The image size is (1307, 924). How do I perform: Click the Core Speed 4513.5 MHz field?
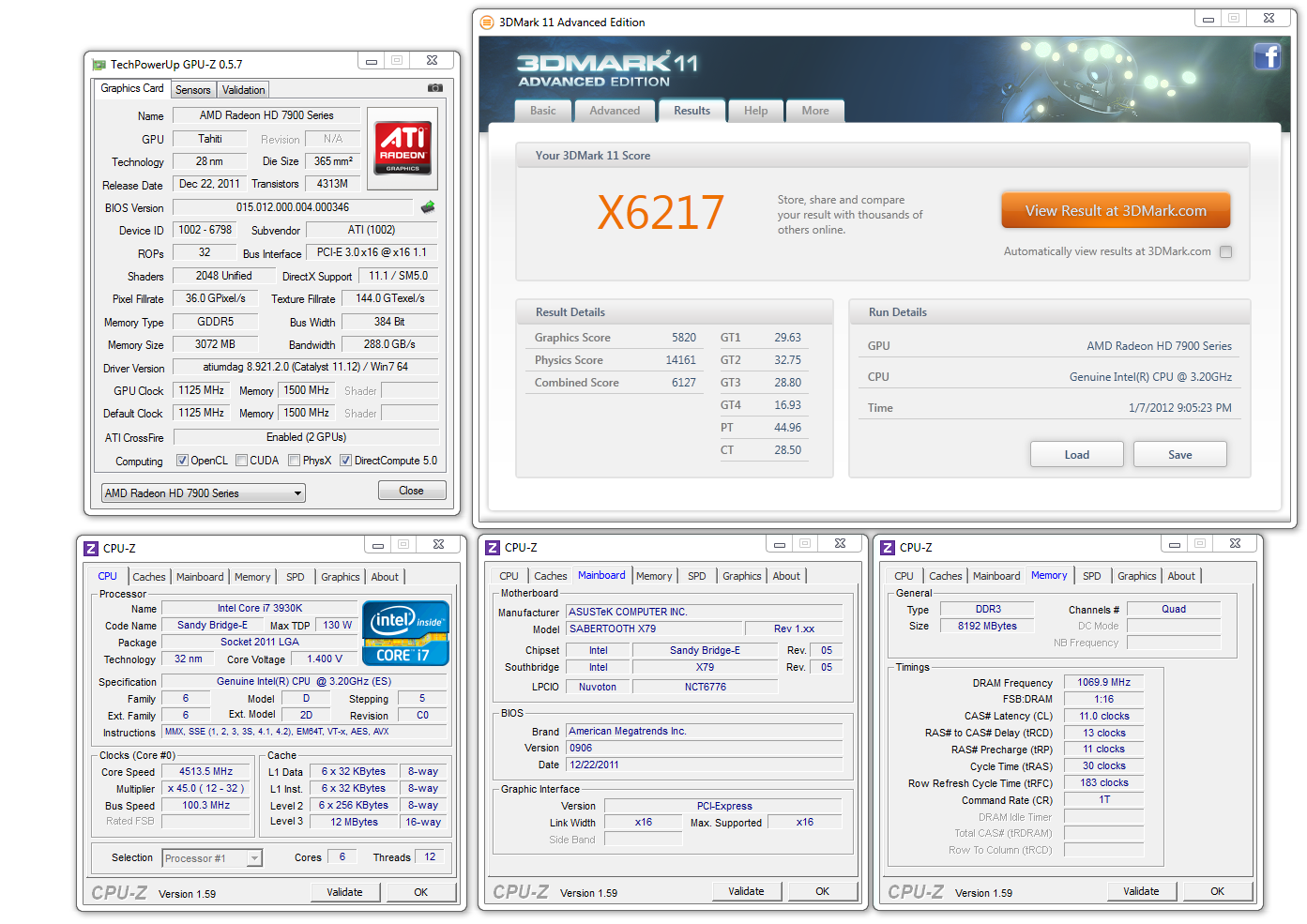[x=206, y=772]
